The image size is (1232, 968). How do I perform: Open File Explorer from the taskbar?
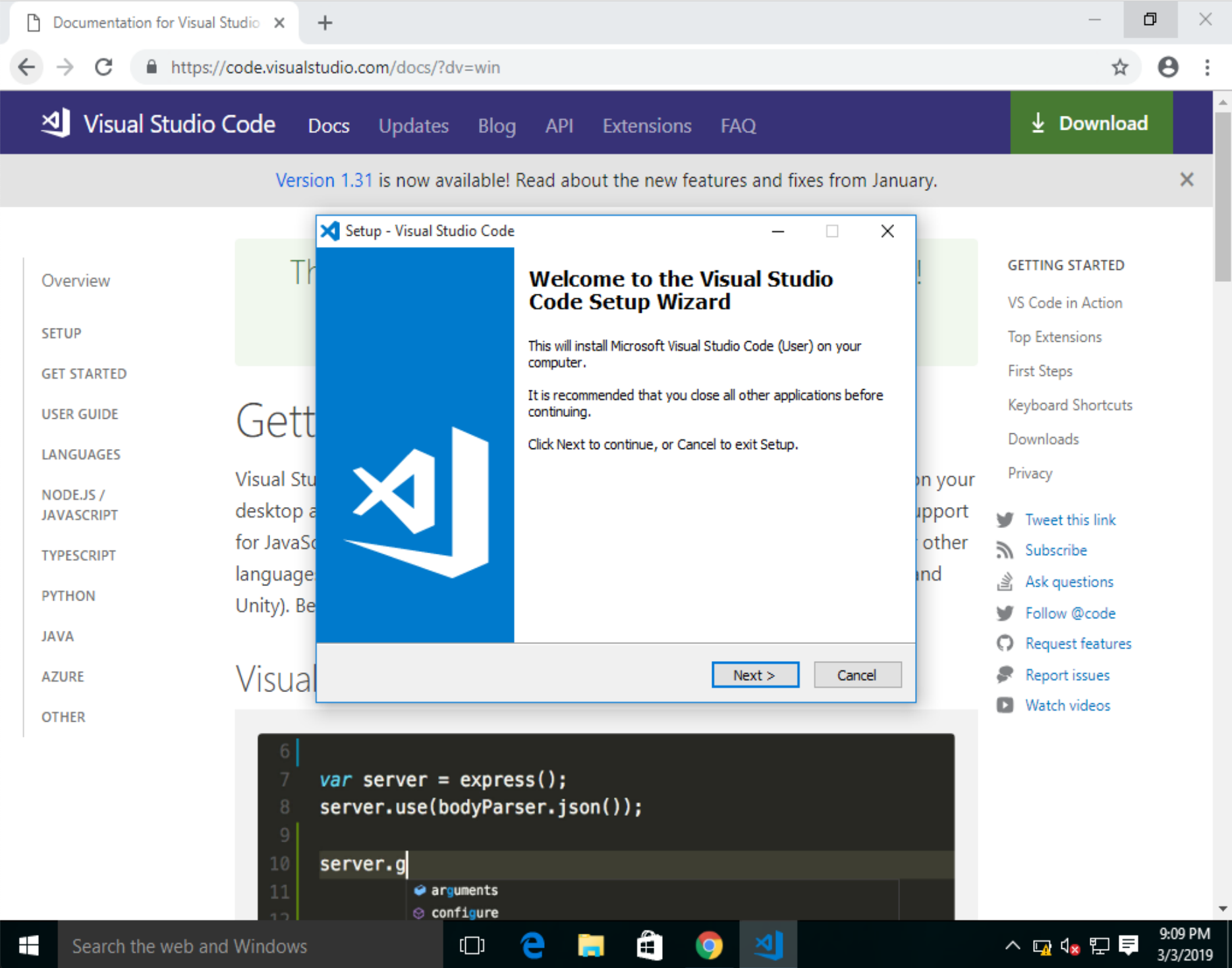(x=591, y=946)
